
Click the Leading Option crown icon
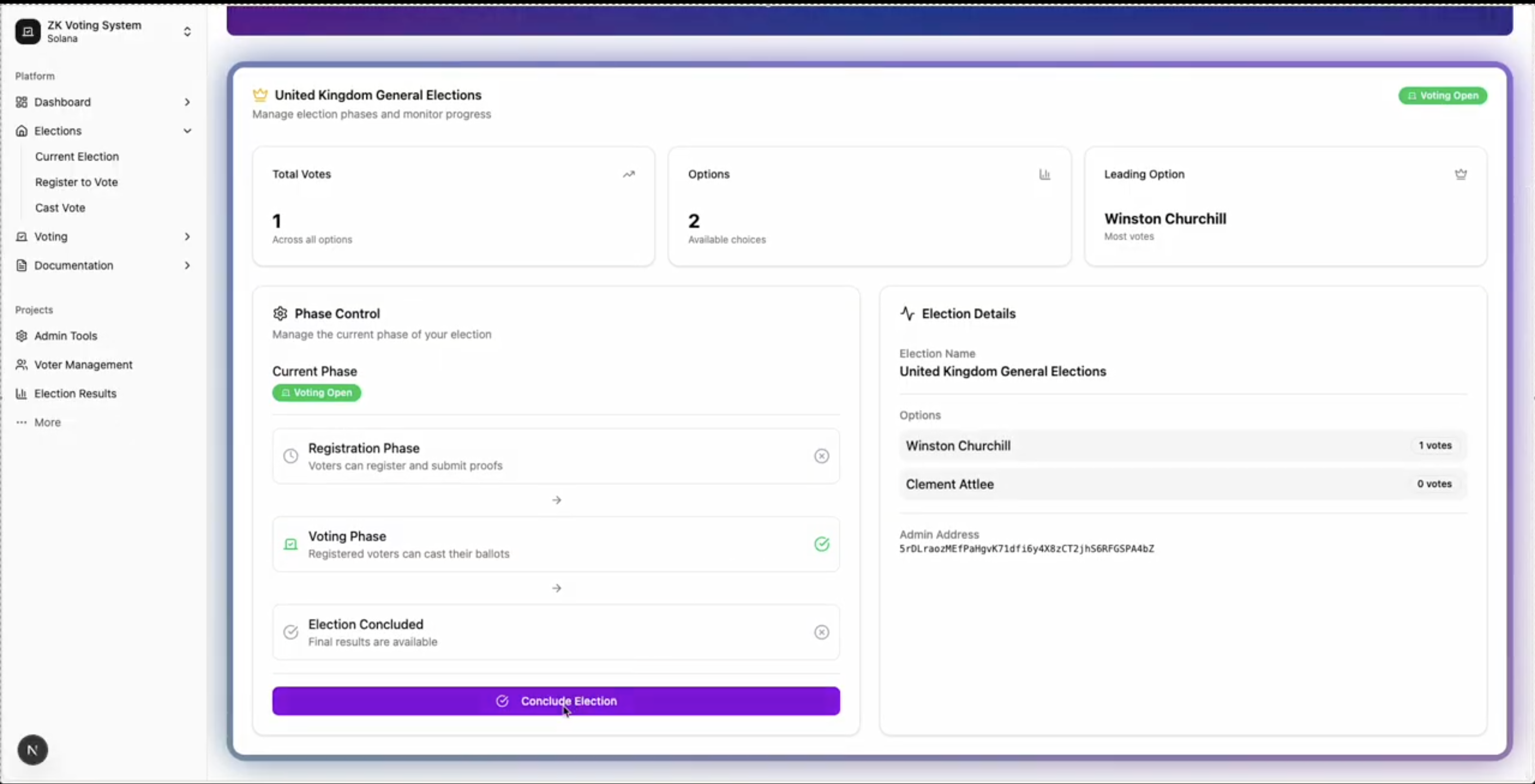[x=1460, y=175]
